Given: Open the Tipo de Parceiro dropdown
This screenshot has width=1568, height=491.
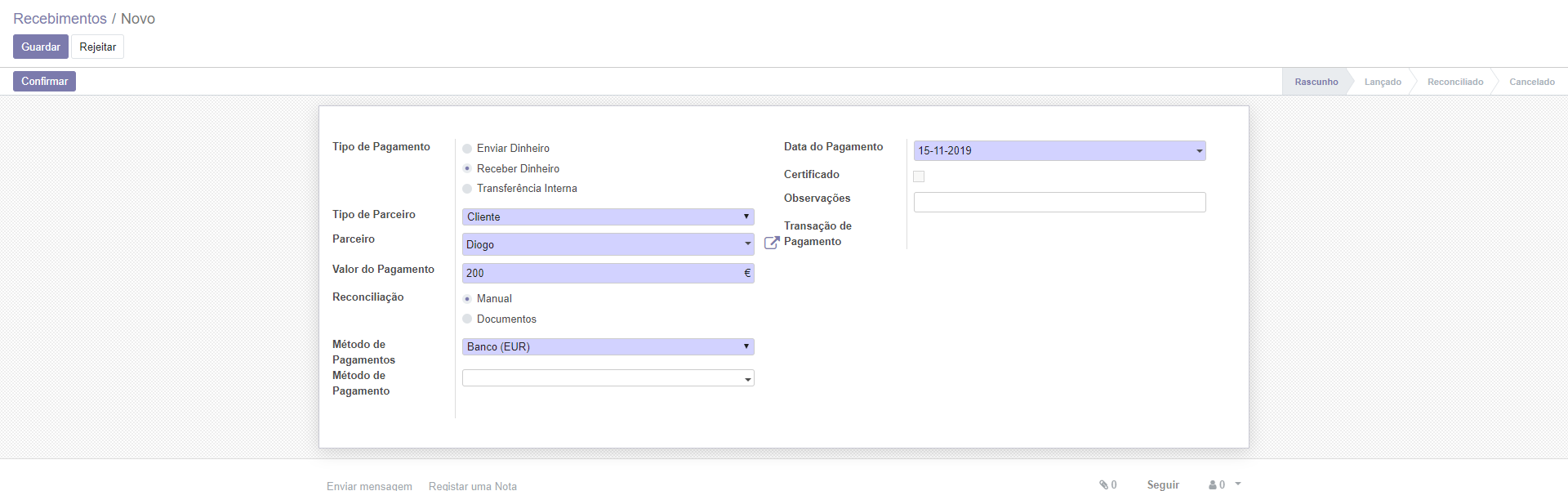Looking at the screenshot, I should [x=608, y=216].
